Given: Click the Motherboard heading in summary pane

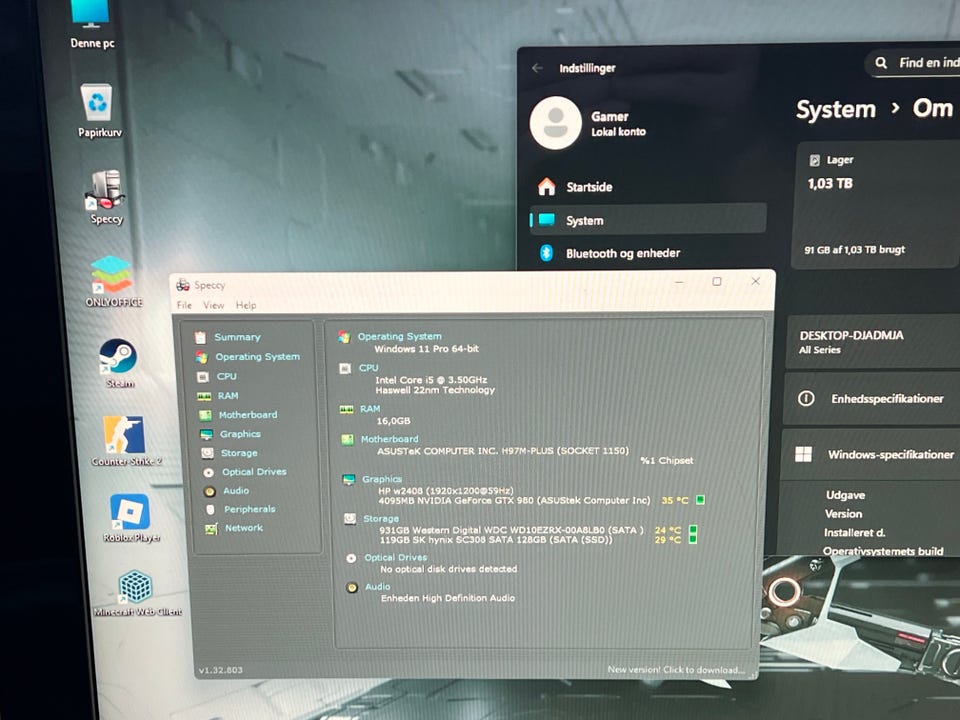Looking at the screenshot, I should pos(389,438).
